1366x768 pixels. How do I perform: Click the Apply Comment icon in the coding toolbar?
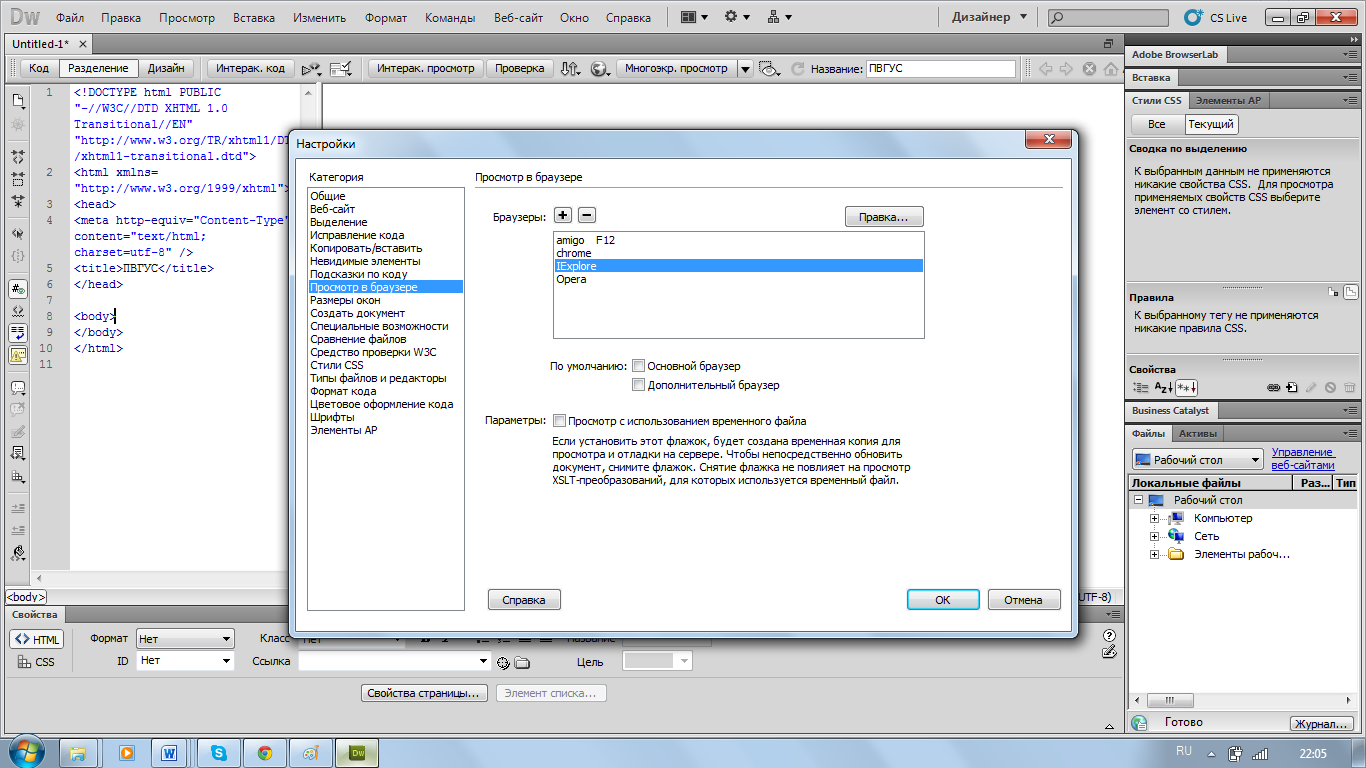(18, 387)
